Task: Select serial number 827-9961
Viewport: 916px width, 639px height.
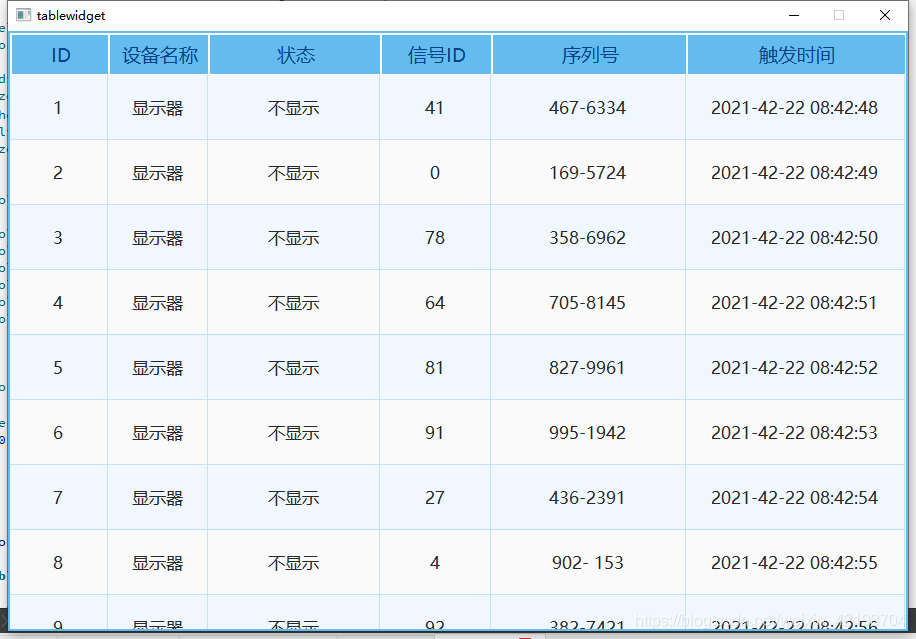Action: pos(587,367)
